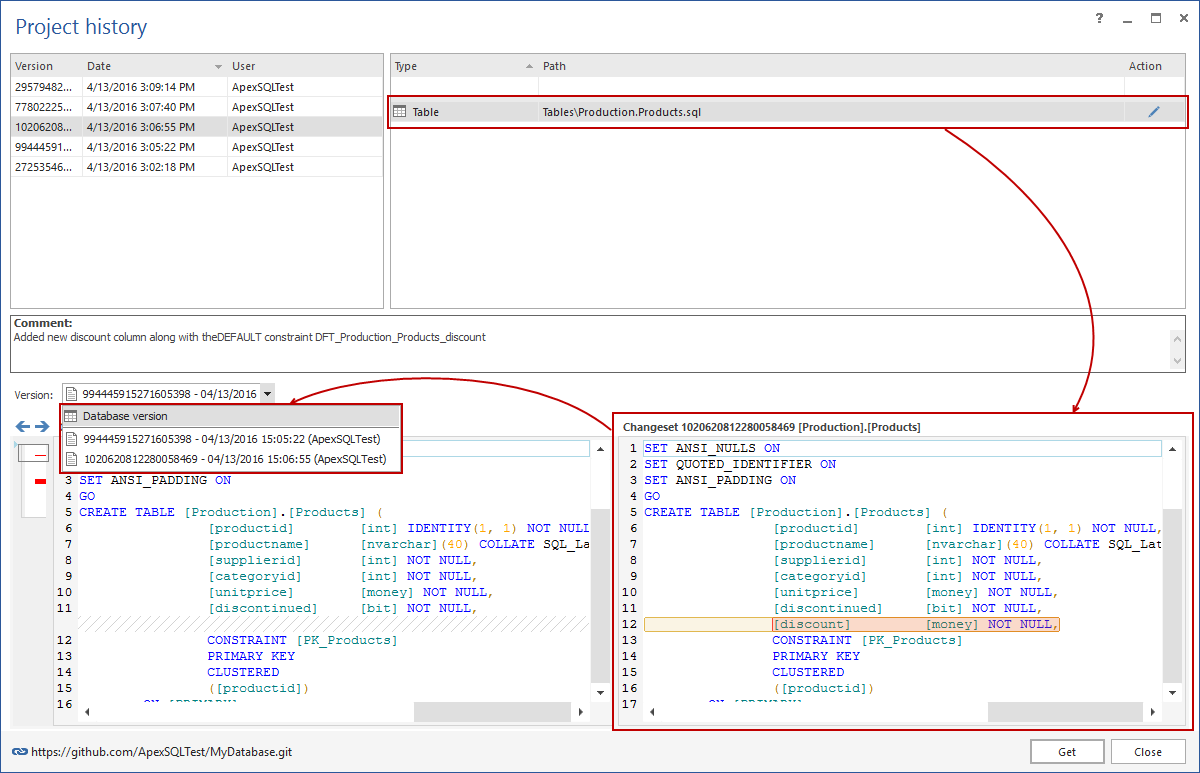Screen dimensions: 1200x773
Task: Click document icon of version 994445915271605398 option
Action: point(71,438)
